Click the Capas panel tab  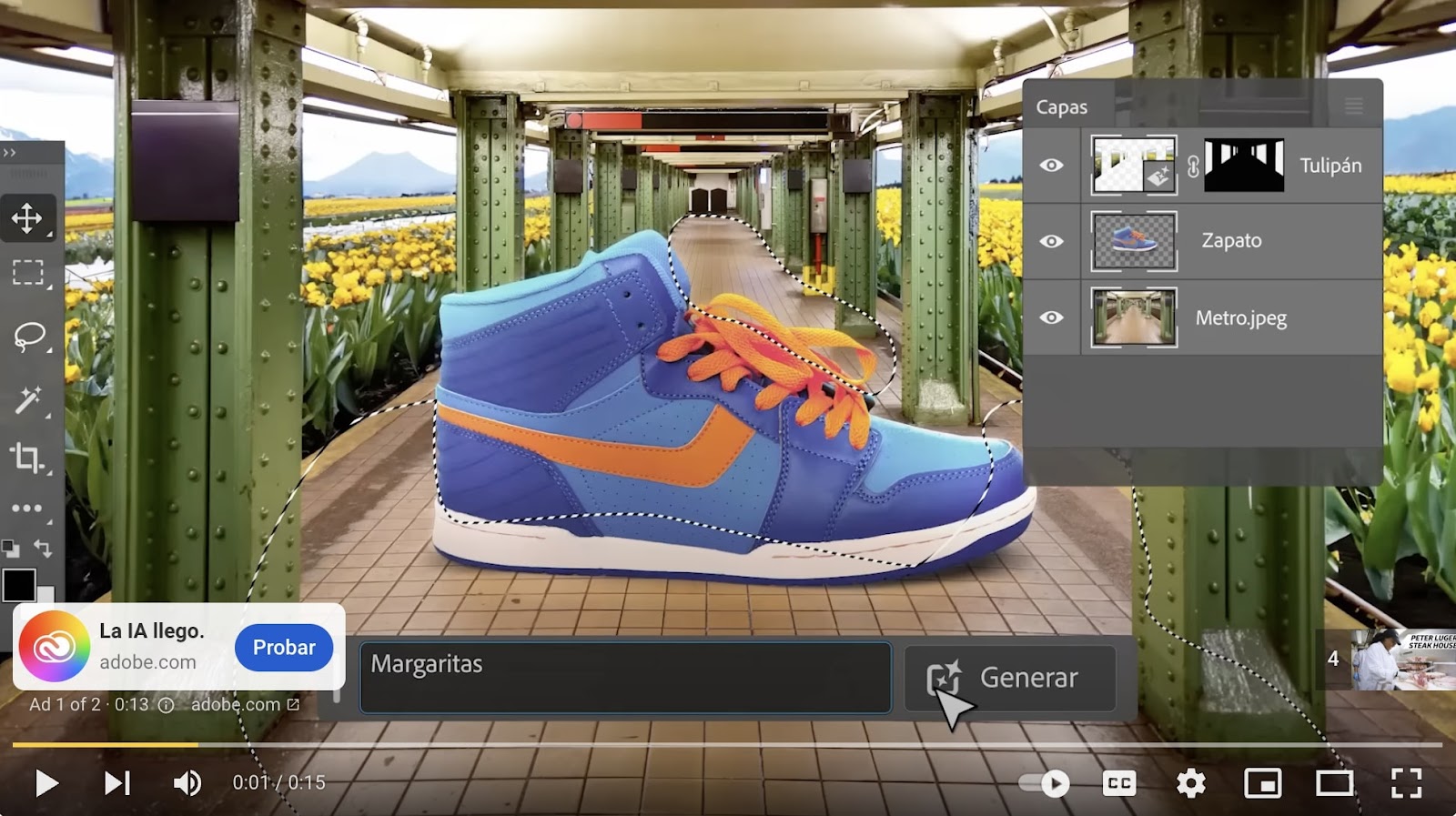[1062, 107]
